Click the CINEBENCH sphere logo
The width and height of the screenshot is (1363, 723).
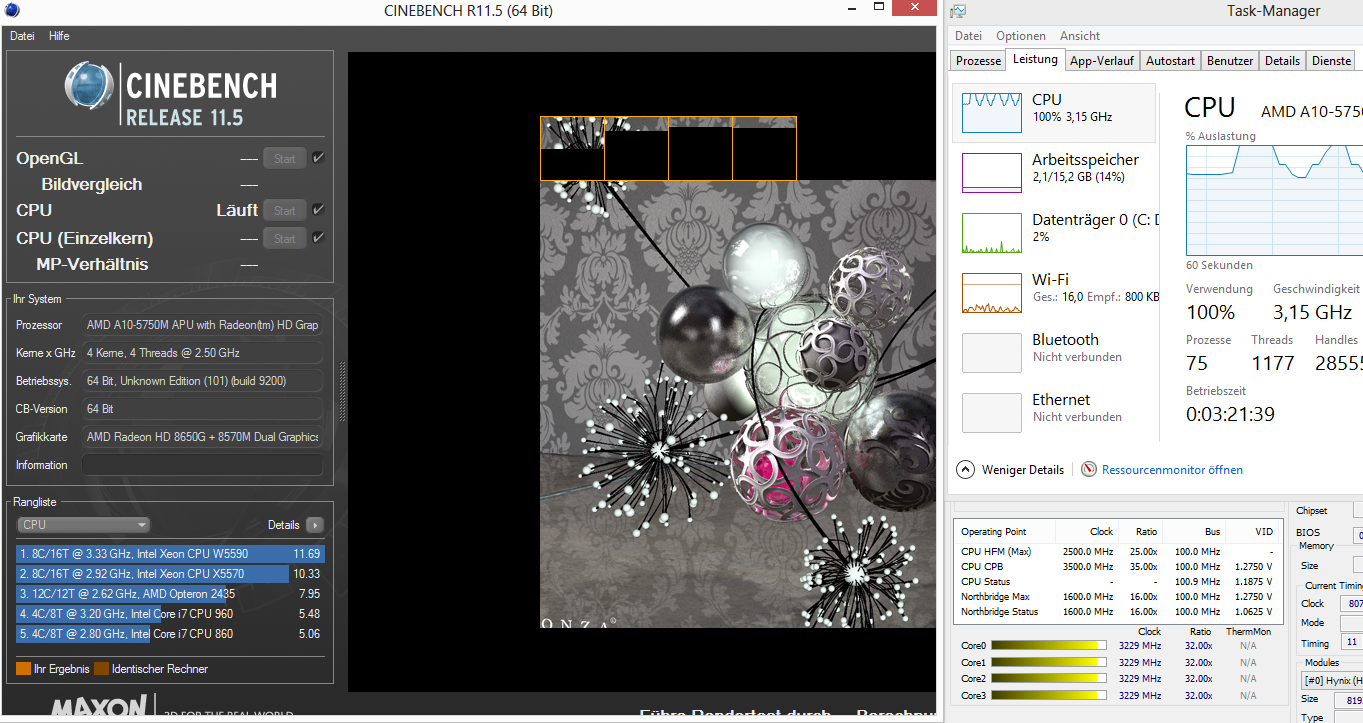89,86
